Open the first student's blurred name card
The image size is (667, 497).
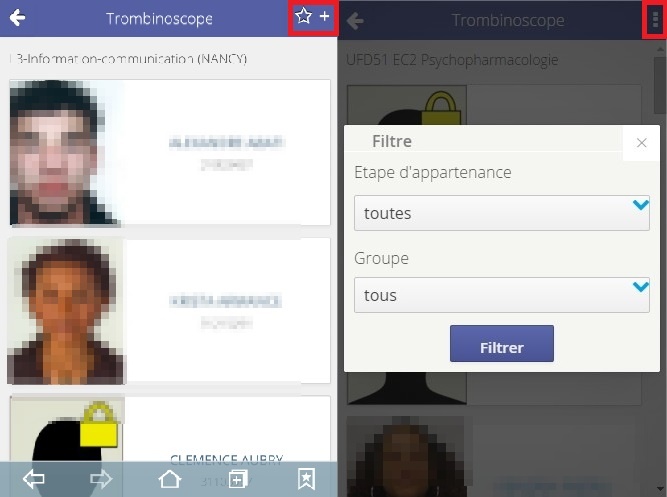coord(227,152)
